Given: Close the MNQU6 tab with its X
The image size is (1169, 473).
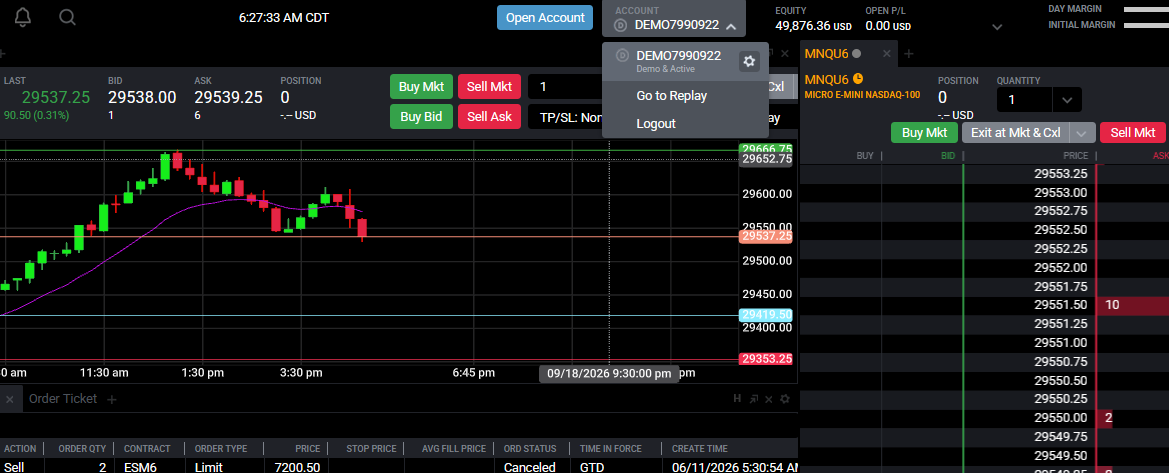Looking at the screenshot, I should tap(886, 54).
